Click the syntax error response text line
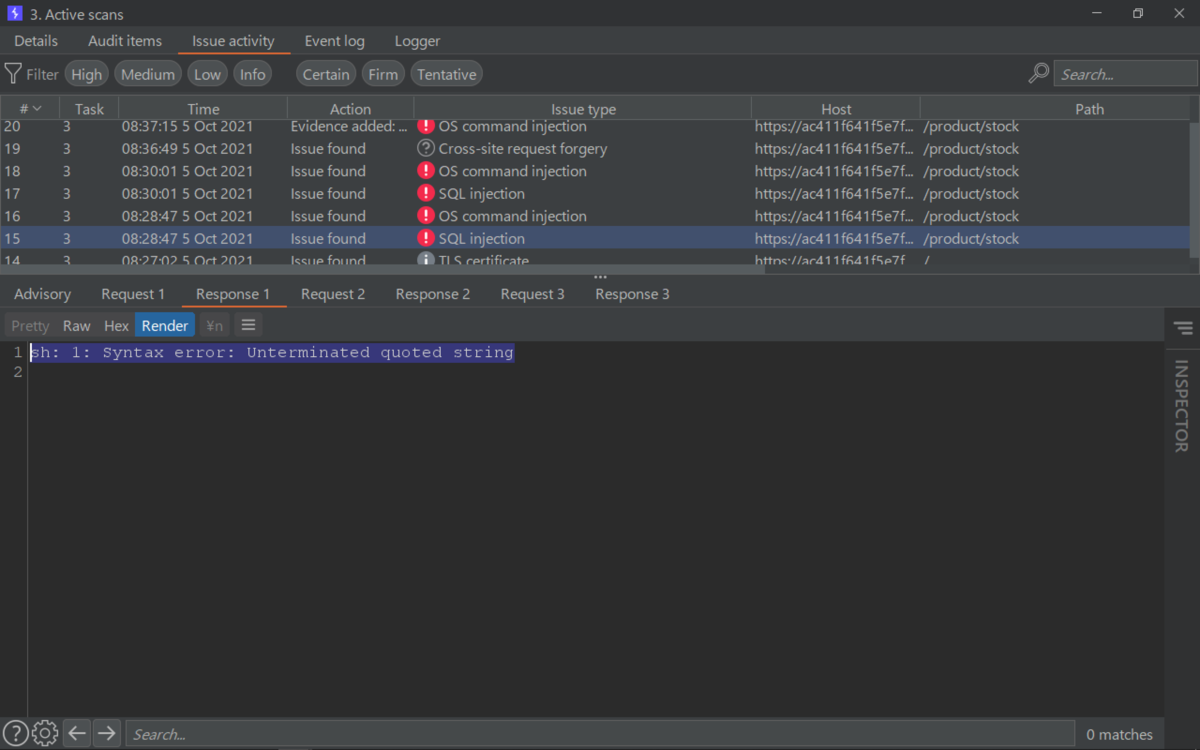Screen dimensions: 1200x750 [x=272, y=352]
